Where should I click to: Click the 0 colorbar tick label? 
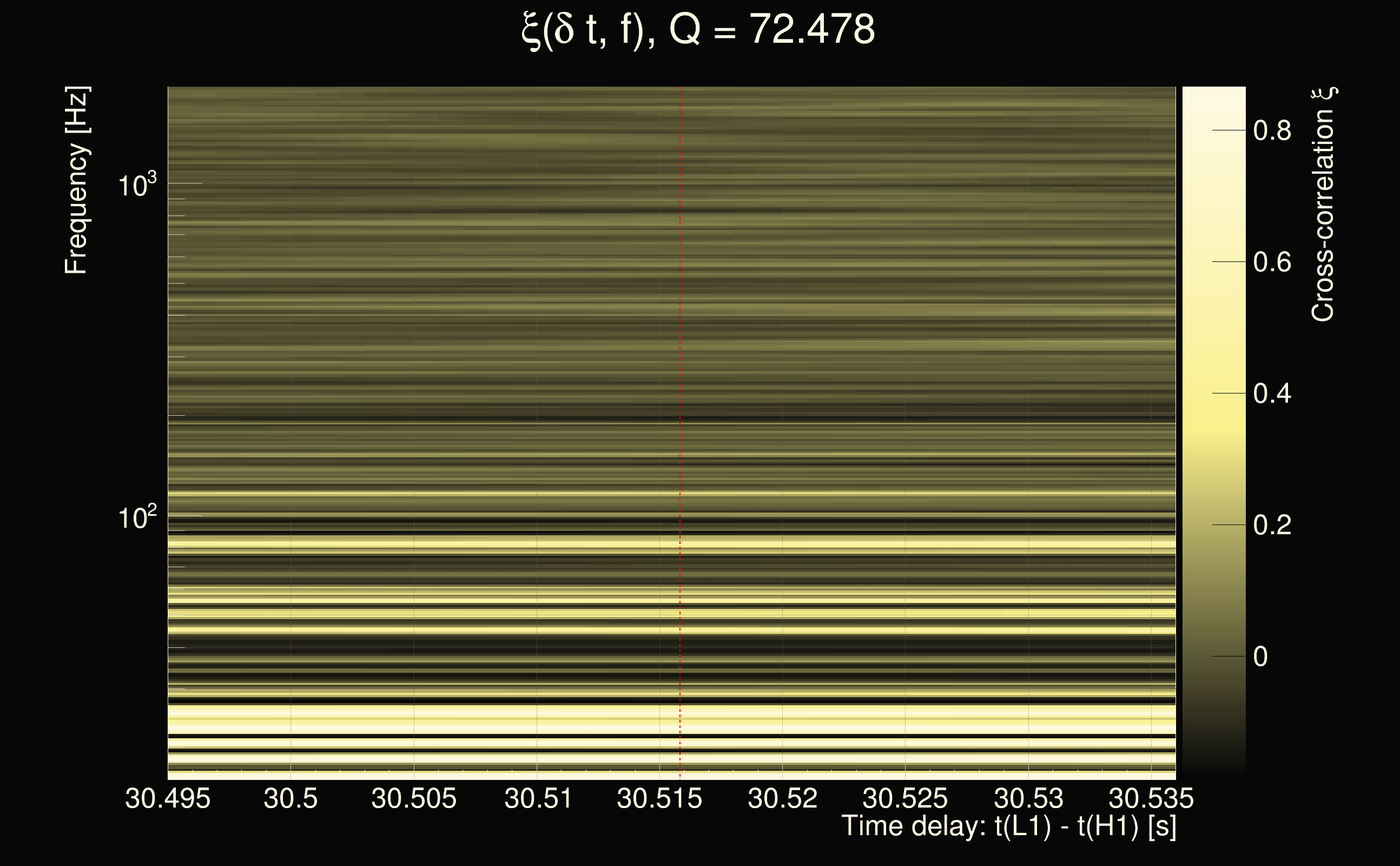tap(1260, 657)
